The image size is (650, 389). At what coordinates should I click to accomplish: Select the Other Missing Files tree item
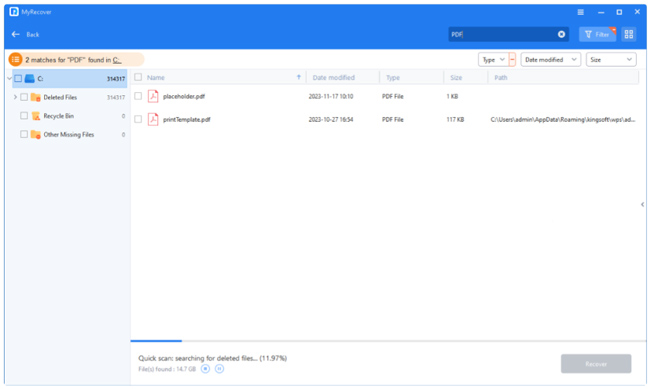point(69,134)
